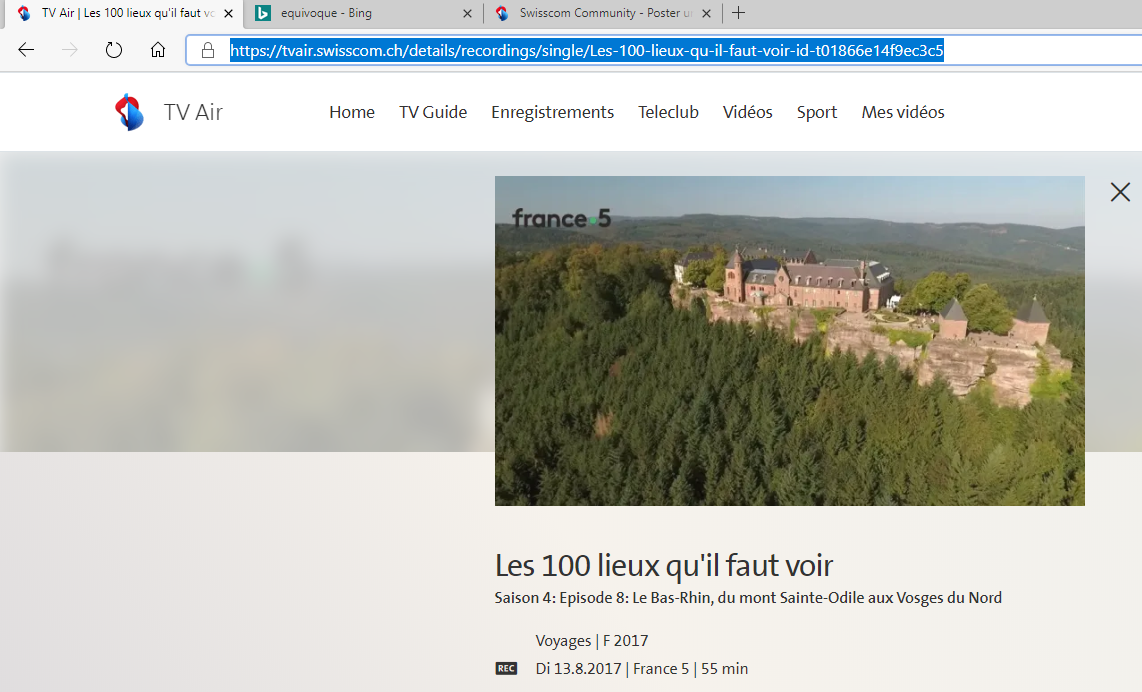Open the TV Guide section
Screen dimensions: 1142x692
coord(433,112)
